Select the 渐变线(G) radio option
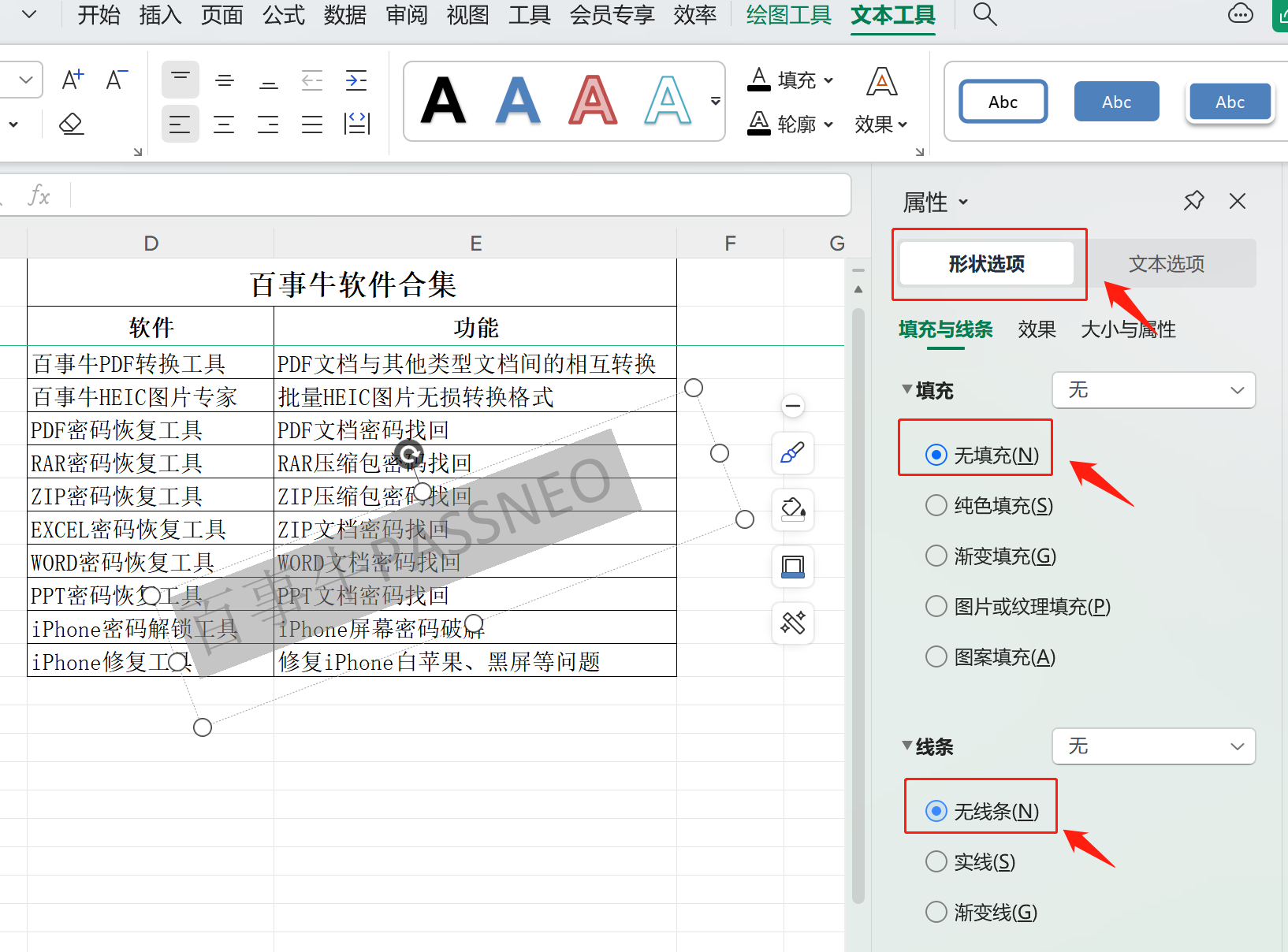The height and width of the screenshot is (952, 1288). point(981,912)
